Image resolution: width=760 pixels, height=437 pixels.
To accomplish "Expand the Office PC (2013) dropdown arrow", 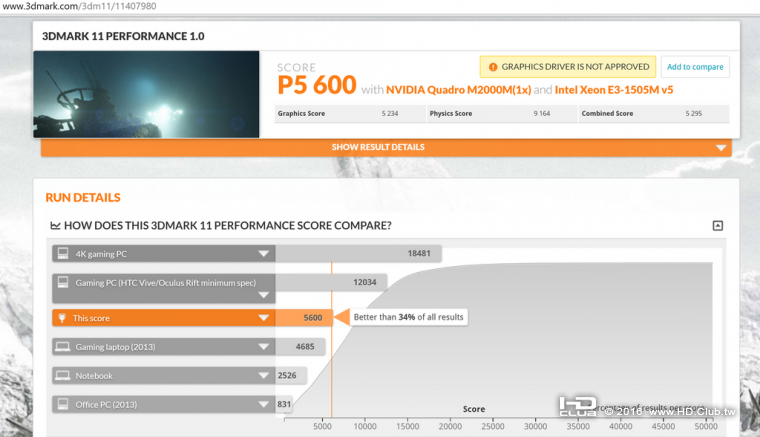I will pyautogui.click(x=263, y=405).
